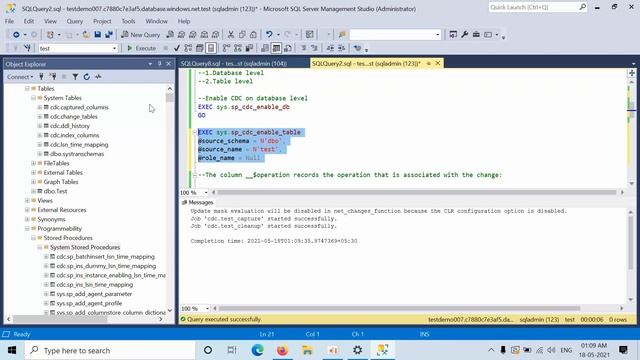Viewport: 640px width, 360px height.
Task: Close the SQLQuery2.sql tab
Action: point(438,63)
